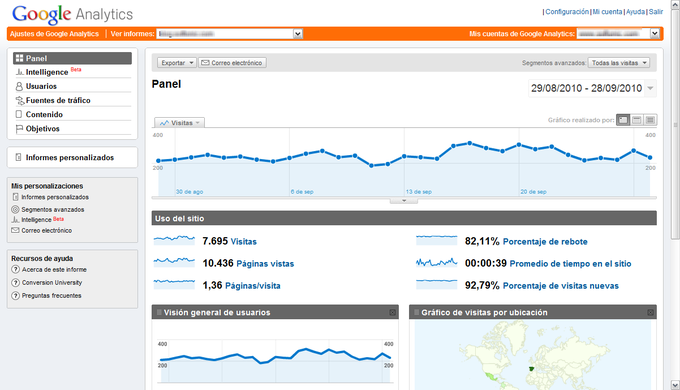This screenshot has height=390, width=680.
Task: Open the Ver informes profile dropdown
Action: pos(230,34)
